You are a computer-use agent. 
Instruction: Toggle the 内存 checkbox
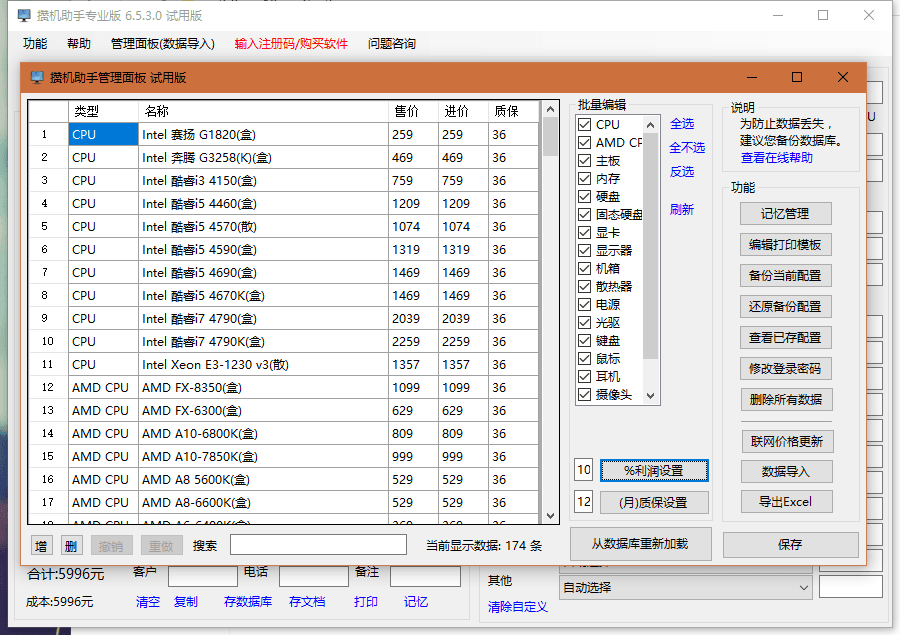[584, 179]
